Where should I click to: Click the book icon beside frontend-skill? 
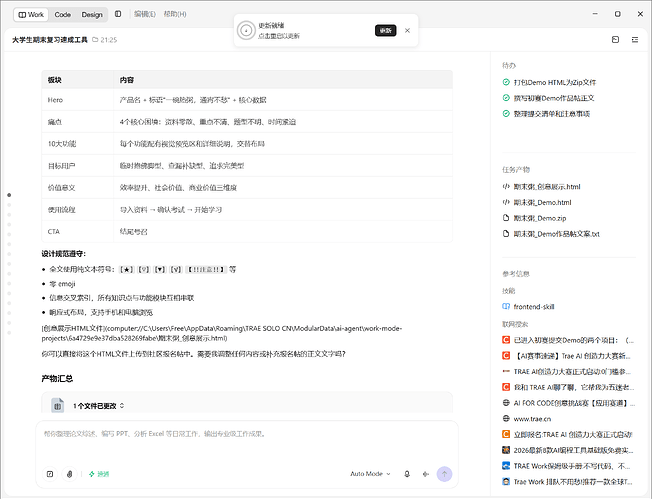[506, 306]
